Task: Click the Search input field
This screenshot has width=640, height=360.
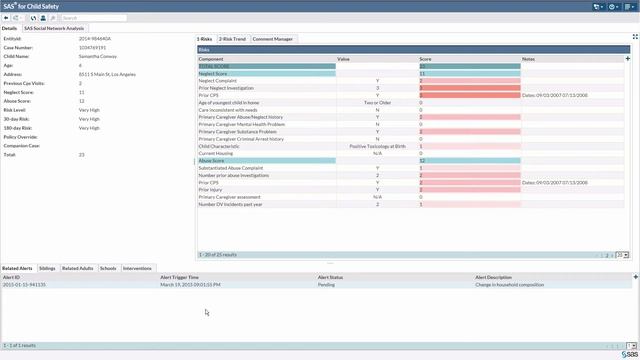Action: (x=94, y=18)
